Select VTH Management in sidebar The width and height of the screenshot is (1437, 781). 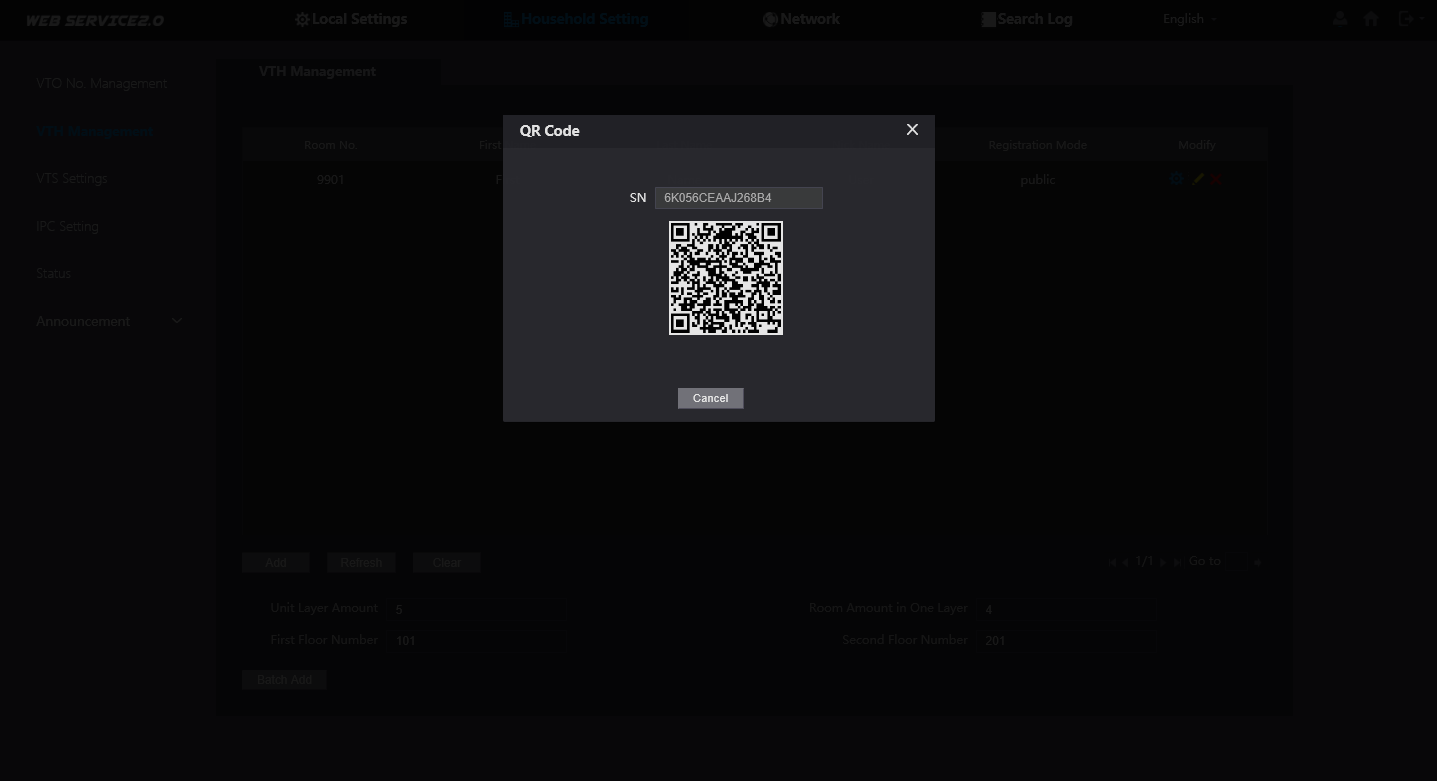(x=95, y=131)
